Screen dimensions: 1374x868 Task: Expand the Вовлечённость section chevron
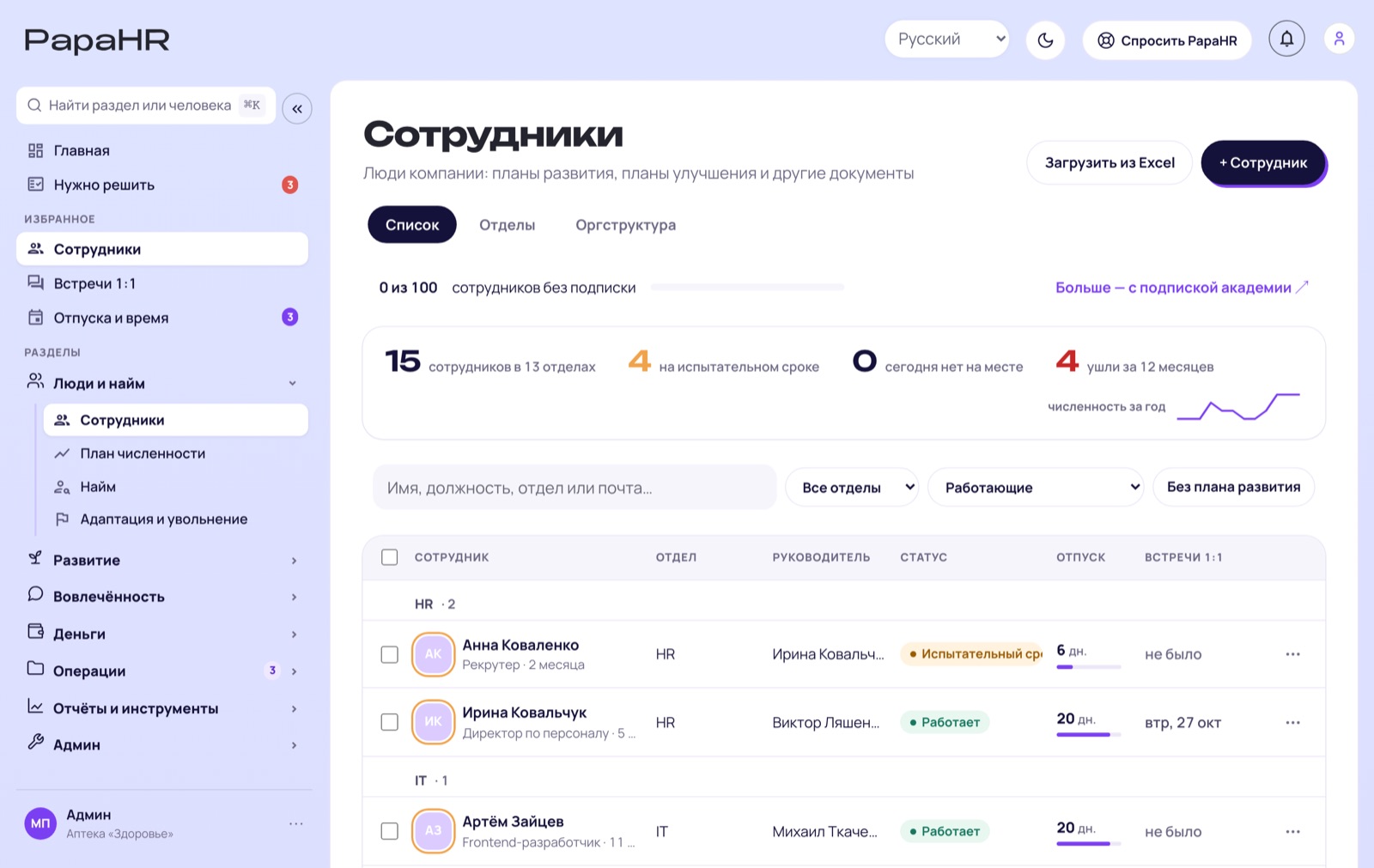pyautogui.click(x=294, y=597)
